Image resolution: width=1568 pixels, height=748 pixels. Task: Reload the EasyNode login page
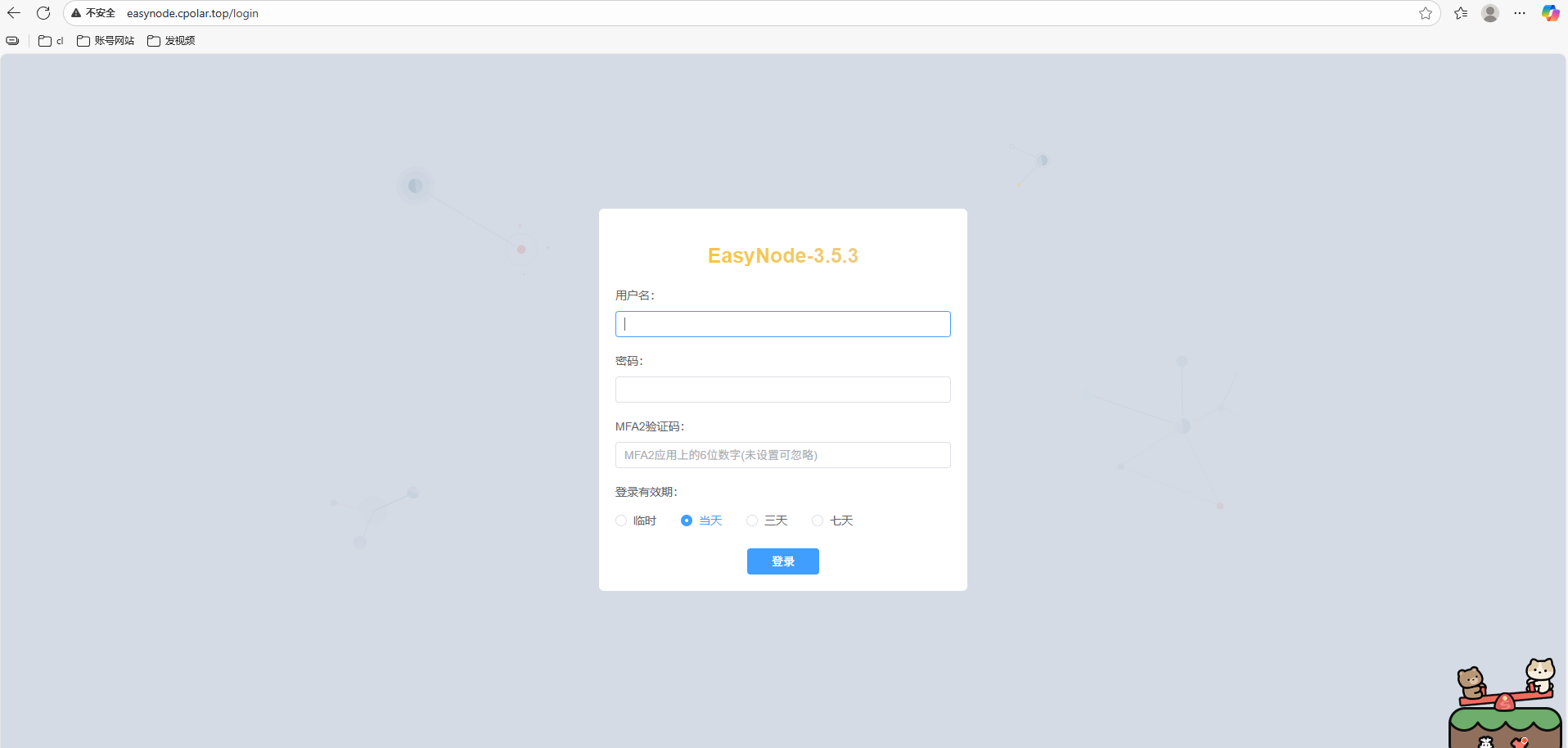(x=43, y=13)
